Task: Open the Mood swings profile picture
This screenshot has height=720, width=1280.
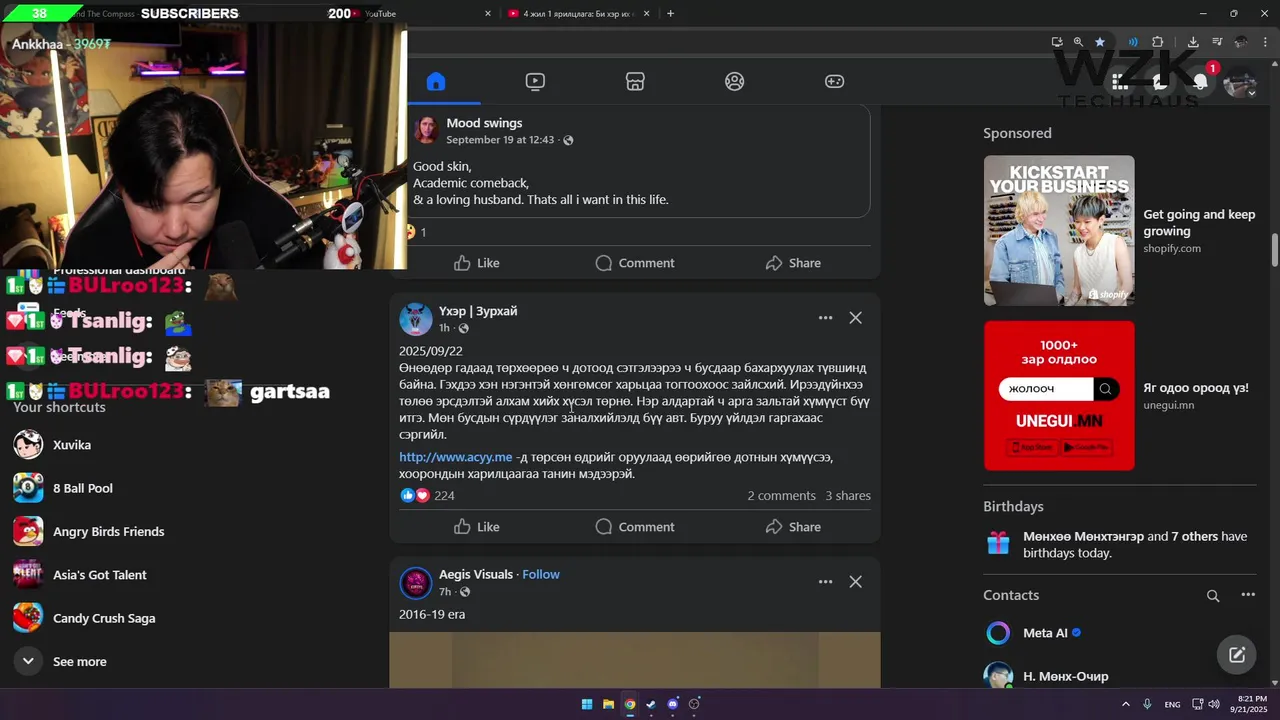Action: coord(426,130)
